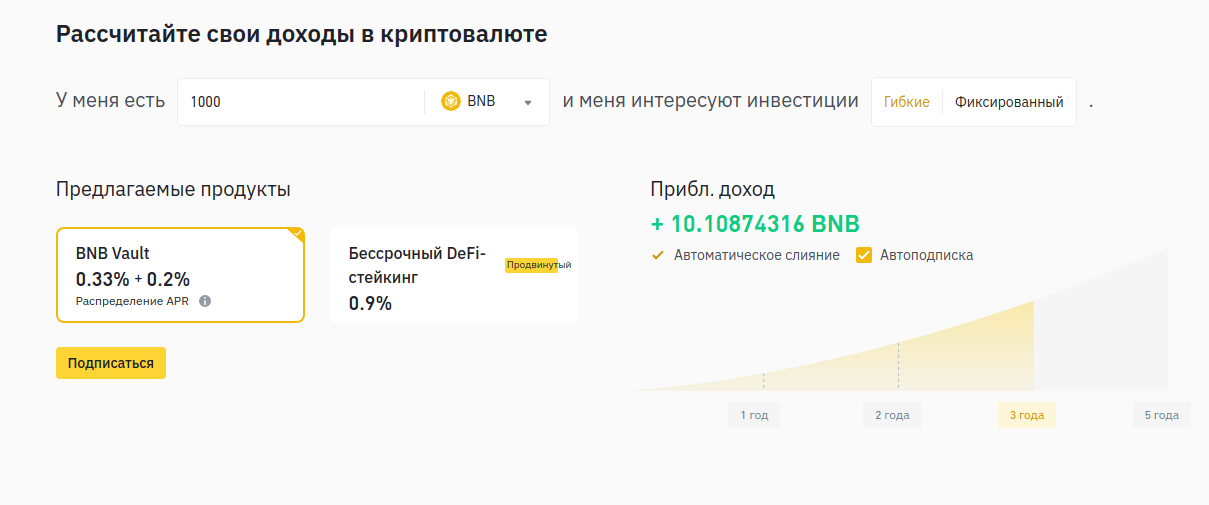Select the Гибкие investment option

(x=907, y=102)
